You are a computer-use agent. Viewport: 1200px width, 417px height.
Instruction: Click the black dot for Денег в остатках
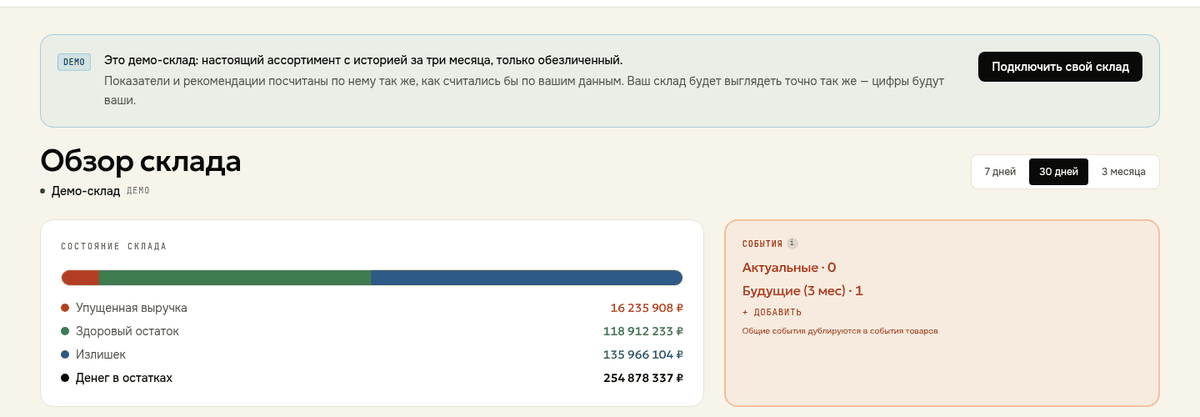point(65,378)
